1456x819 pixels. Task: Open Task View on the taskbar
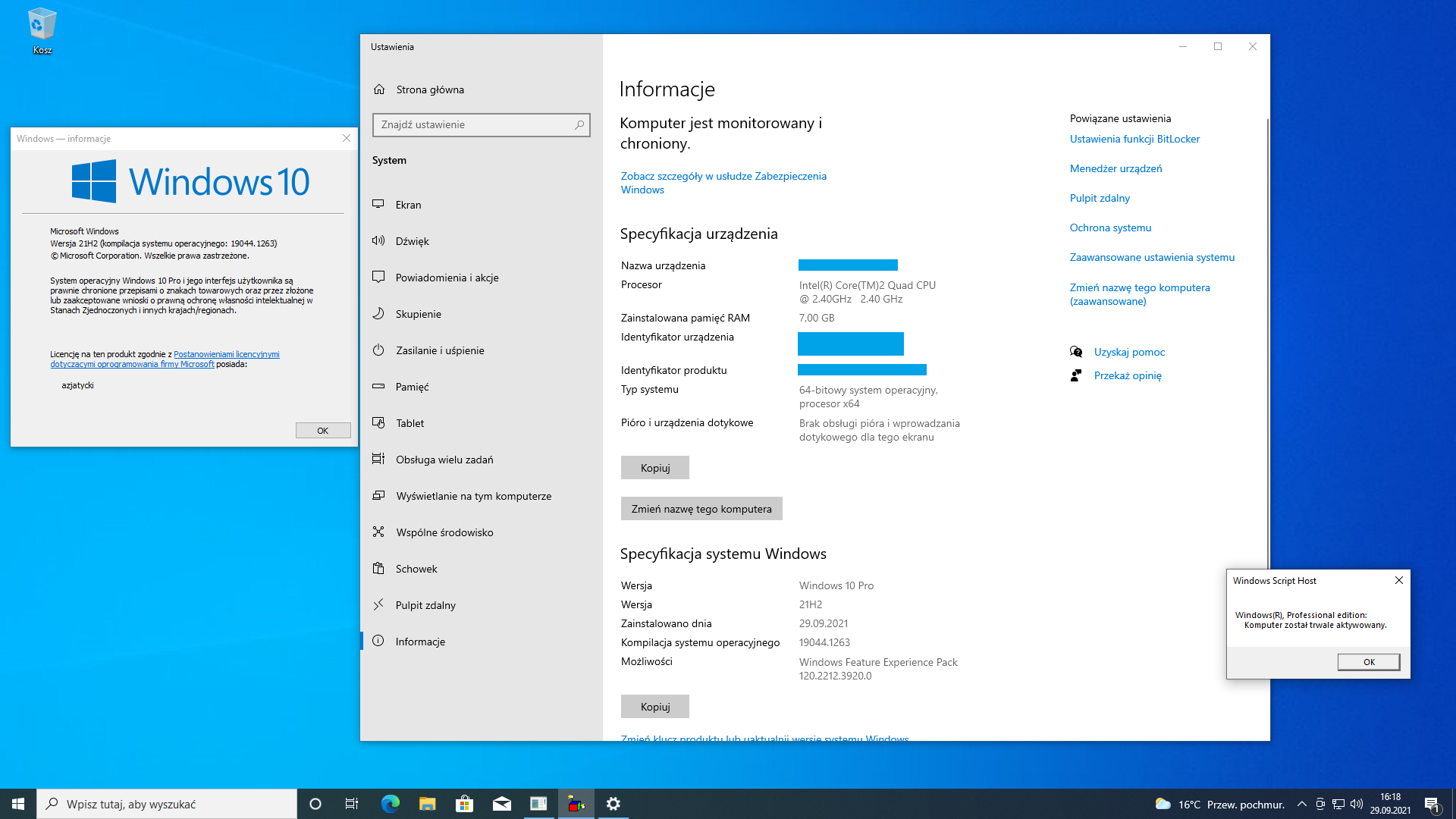click(352, 804)
